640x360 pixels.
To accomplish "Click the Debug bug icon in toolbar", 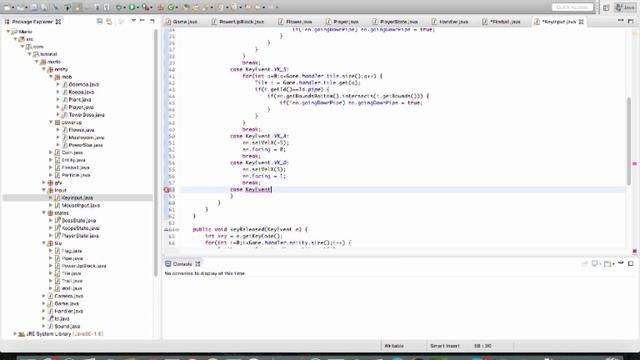I will click(x=119, y=7).
